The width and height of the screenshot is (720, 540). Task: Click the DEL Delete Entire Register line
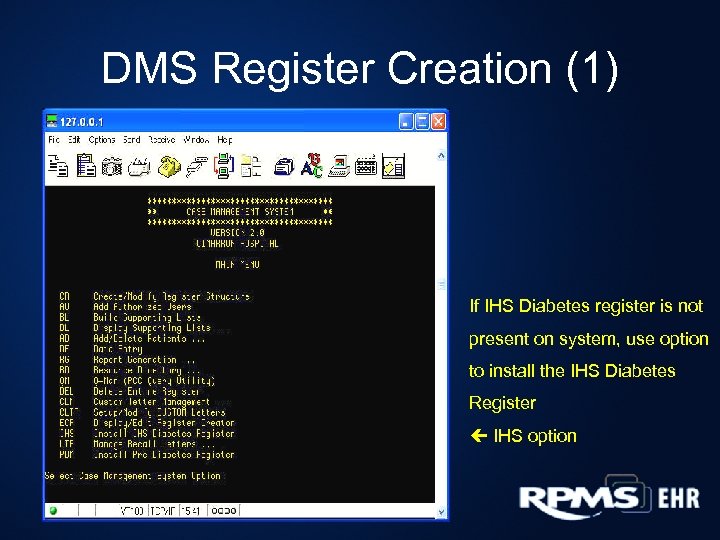click(130, 391)
